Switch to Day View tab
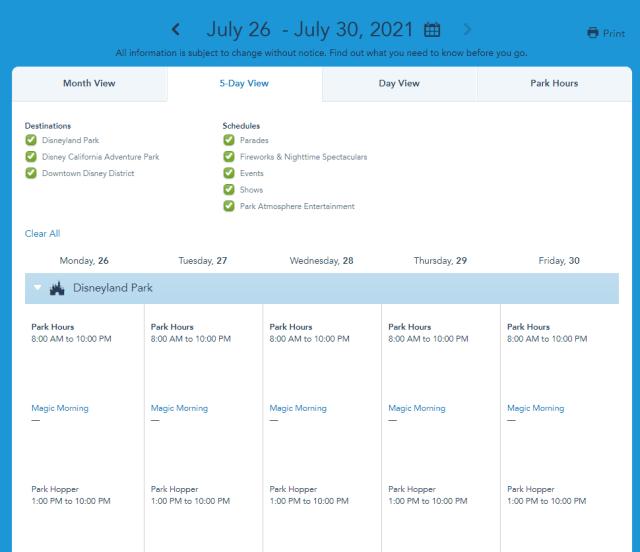Viewport: 640px width, 552px height. pos(399,84)
